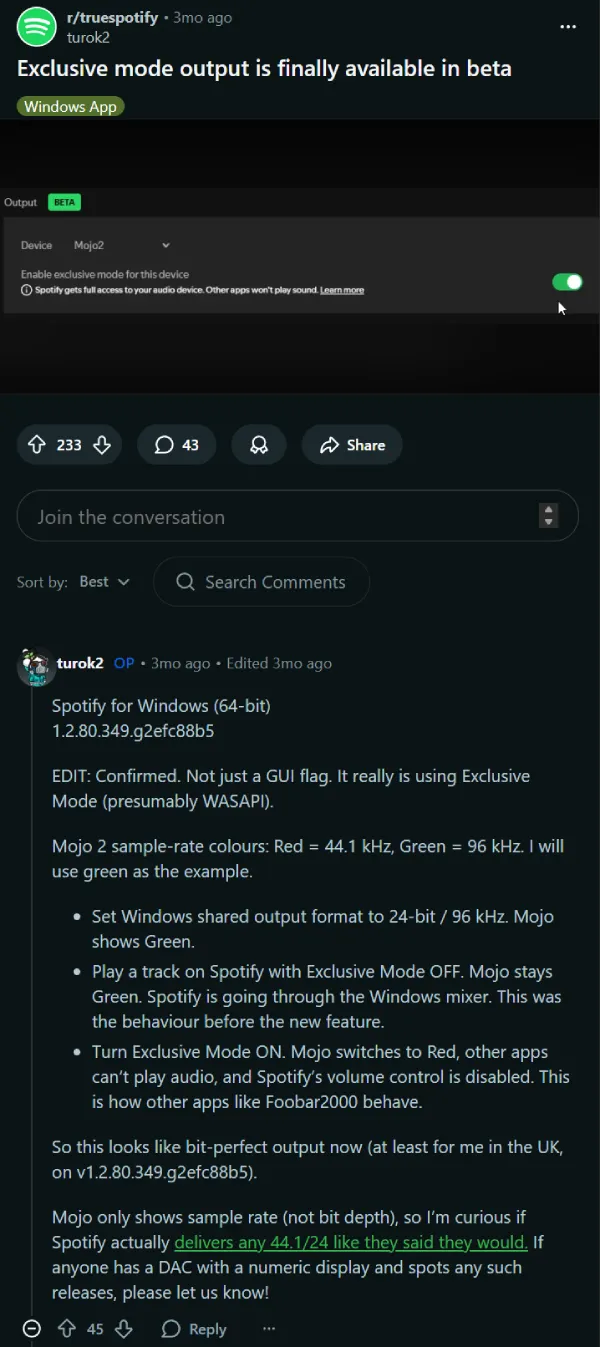
Task: Downvote turok2's comment
Action: click(124, 1329)
